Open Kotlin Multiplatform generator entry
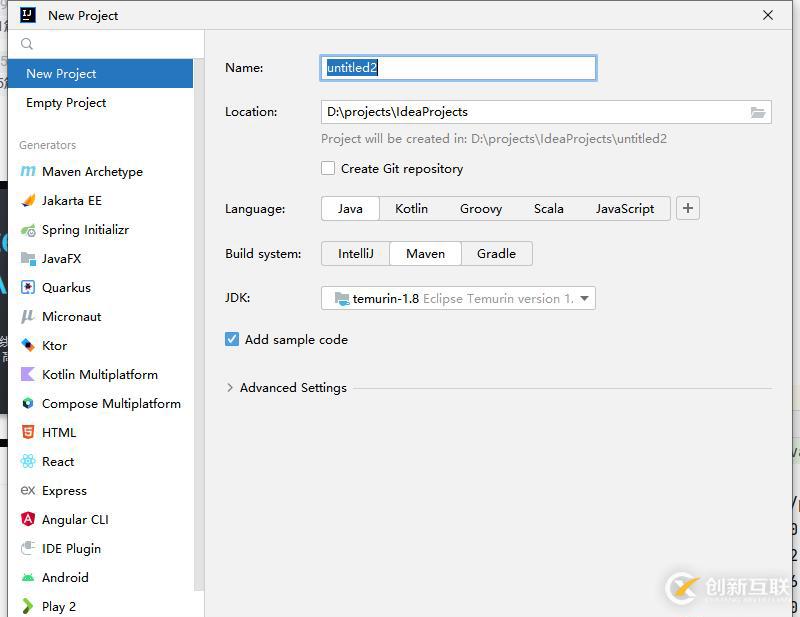This screenshot has width=800, height=617. point(101,375)
